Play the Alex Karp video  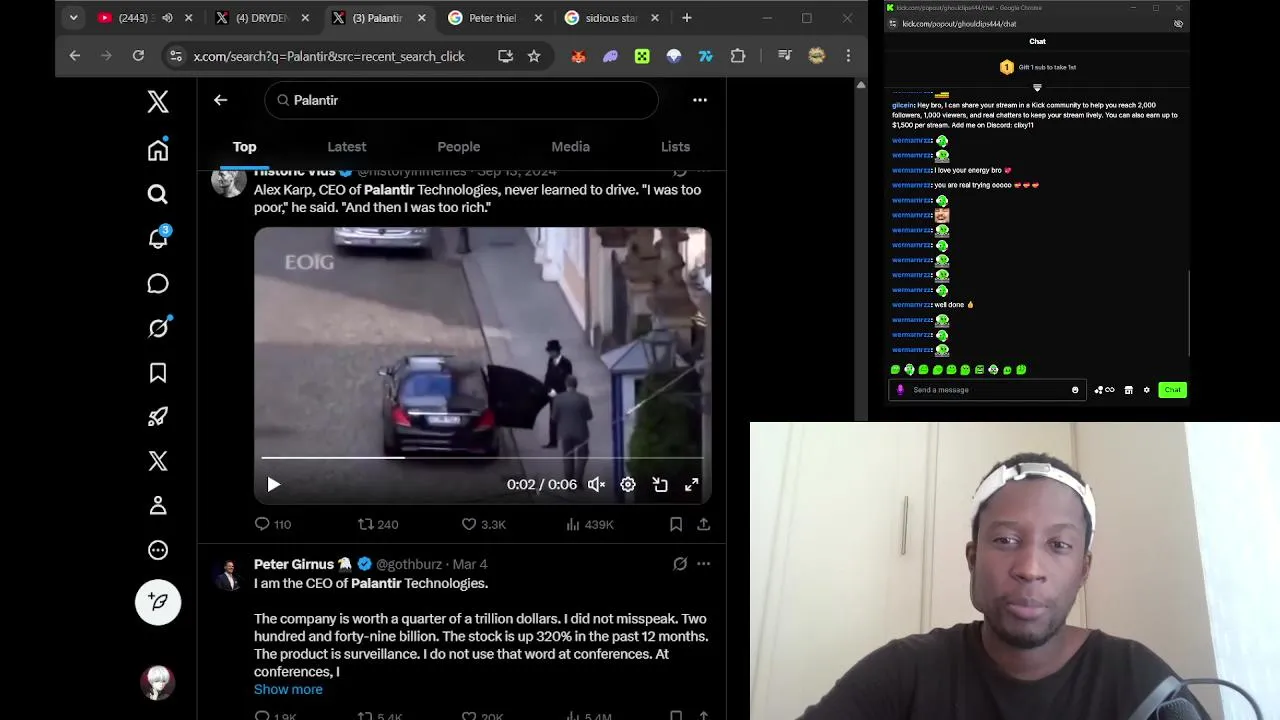273,484
